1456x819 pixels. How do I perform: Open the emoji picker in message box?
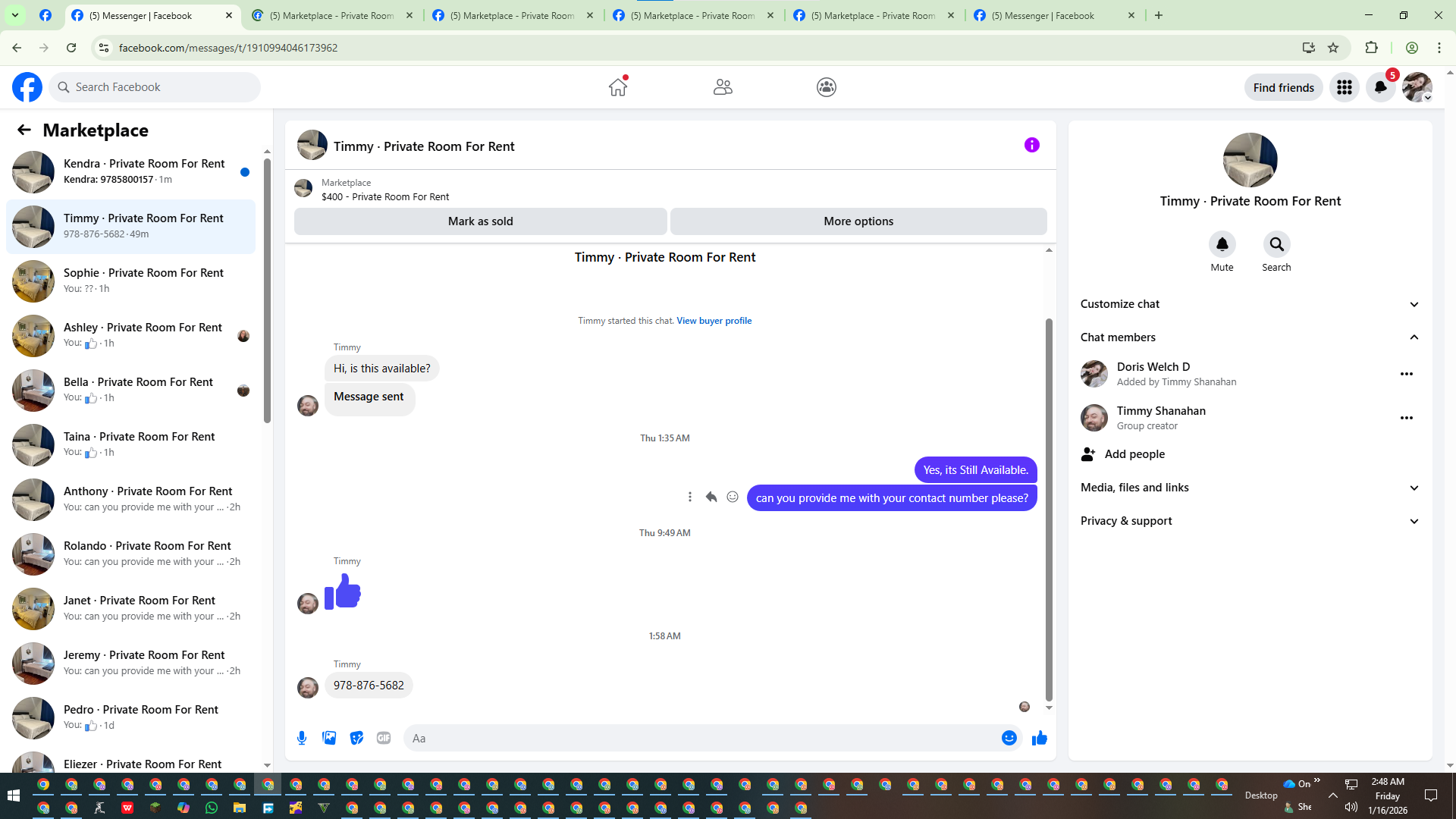click(1009, 738)
